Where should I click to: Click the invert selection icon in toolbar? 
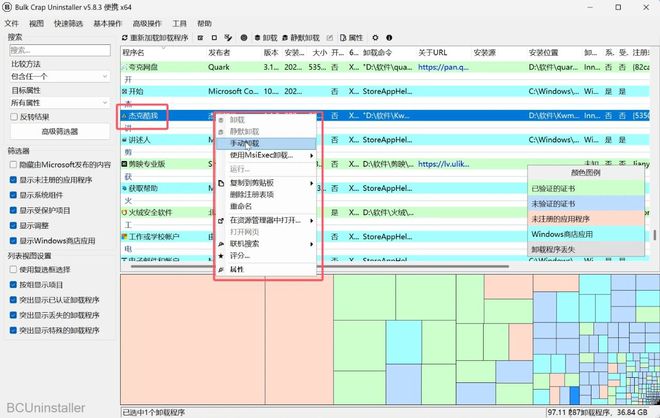[228, 38]
